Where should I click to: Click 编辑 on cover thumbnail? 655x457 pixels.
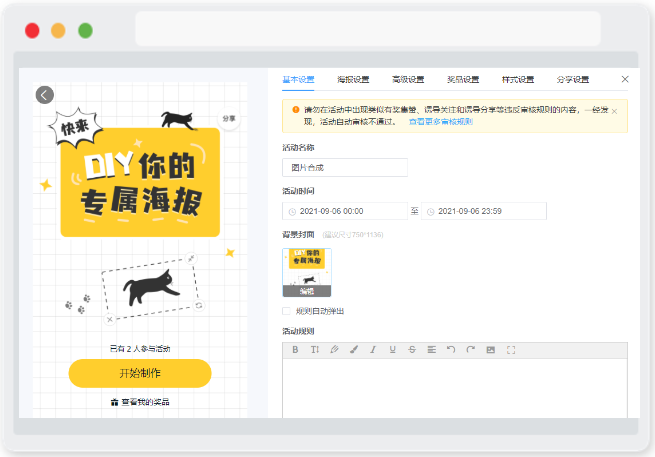(x=307, y=291)
